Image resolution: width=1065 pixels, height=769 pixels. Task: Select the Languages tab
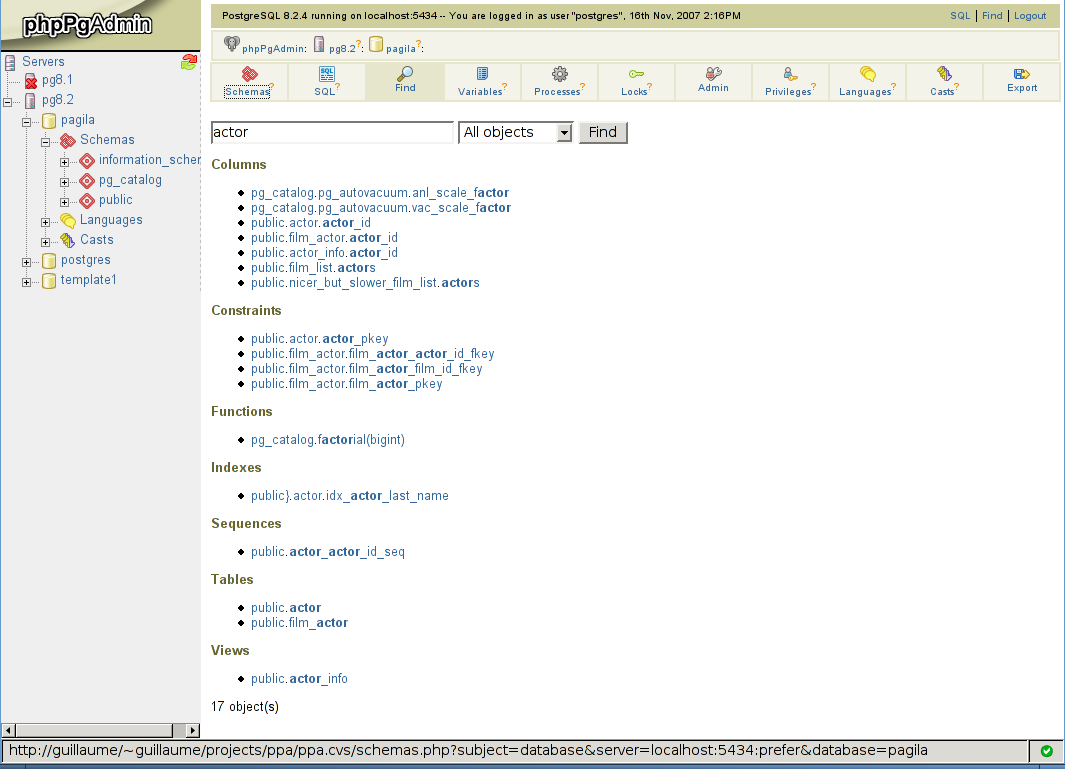tap(867, 81)
